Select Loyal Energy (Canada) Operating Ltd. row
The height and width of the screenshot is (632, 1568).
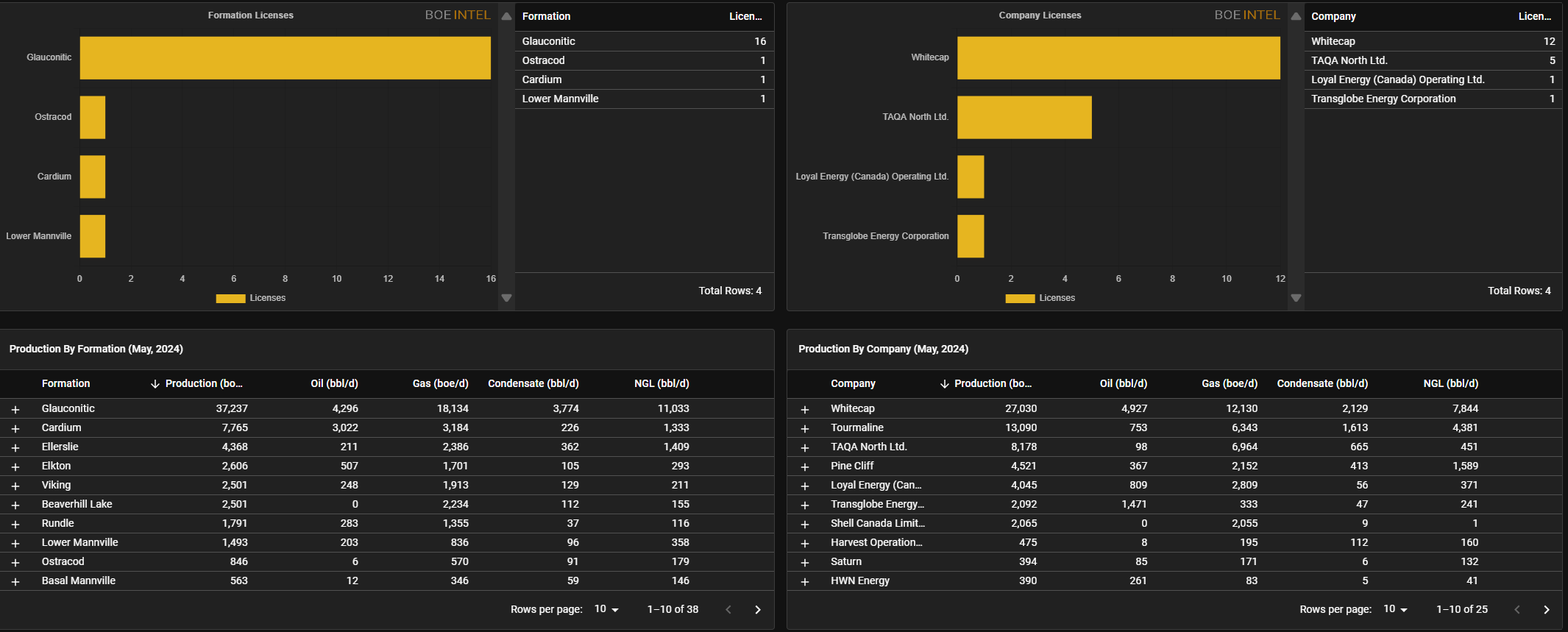[x=1433, y=79]
